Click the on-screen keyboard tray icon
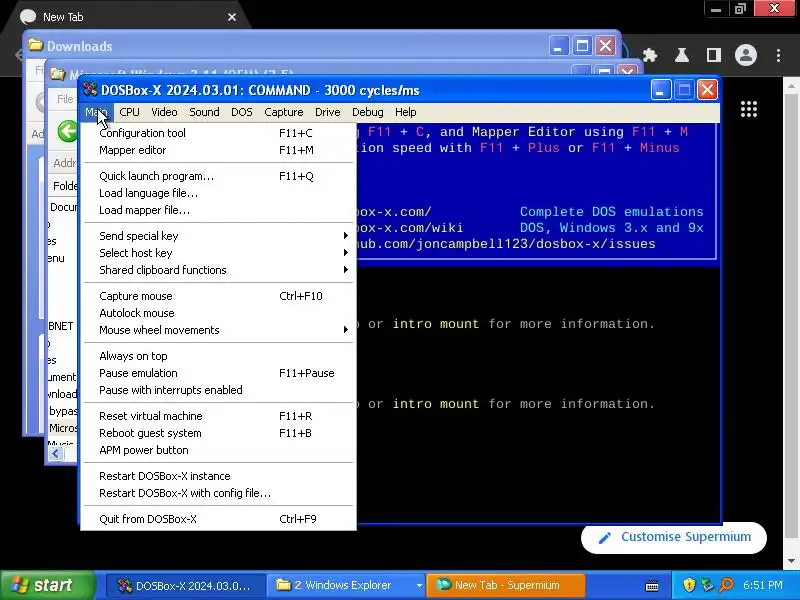This screenshot has height=600, width=800. [652, 586]
